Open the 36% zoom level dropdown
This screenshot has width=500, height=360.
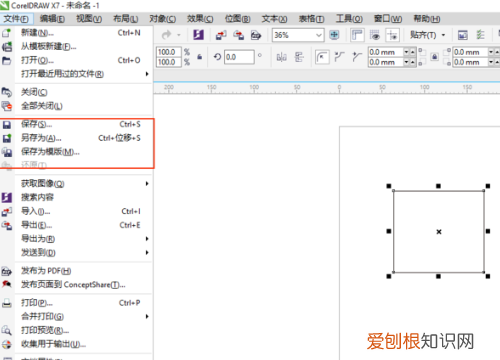pos(319,35)
